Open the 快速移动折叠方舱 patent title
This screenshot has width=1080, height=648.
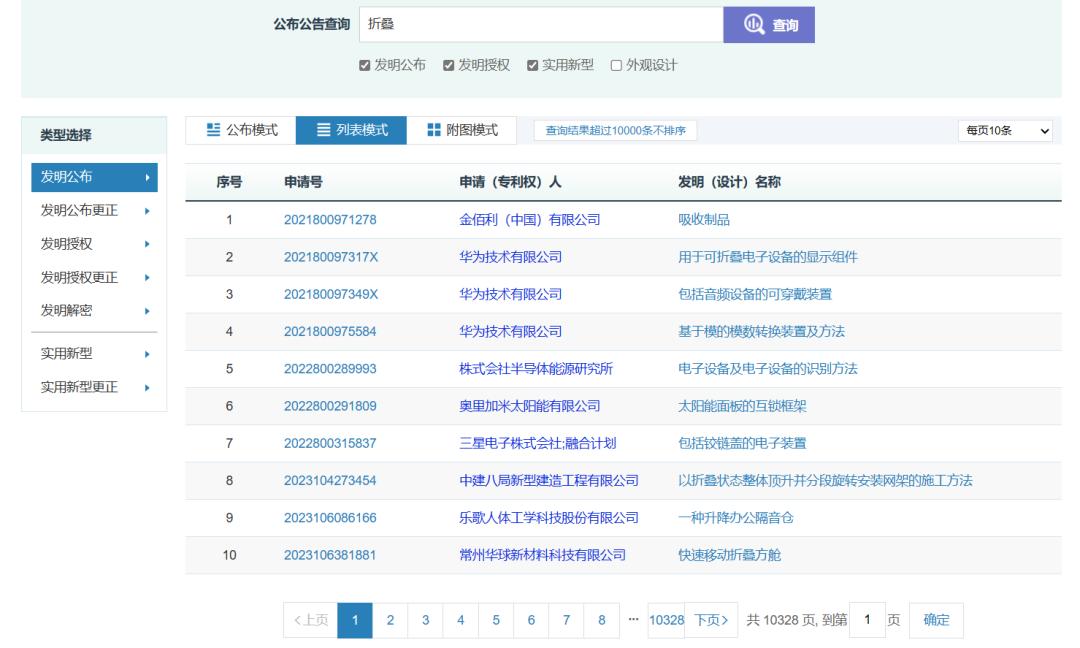(725, 555)
